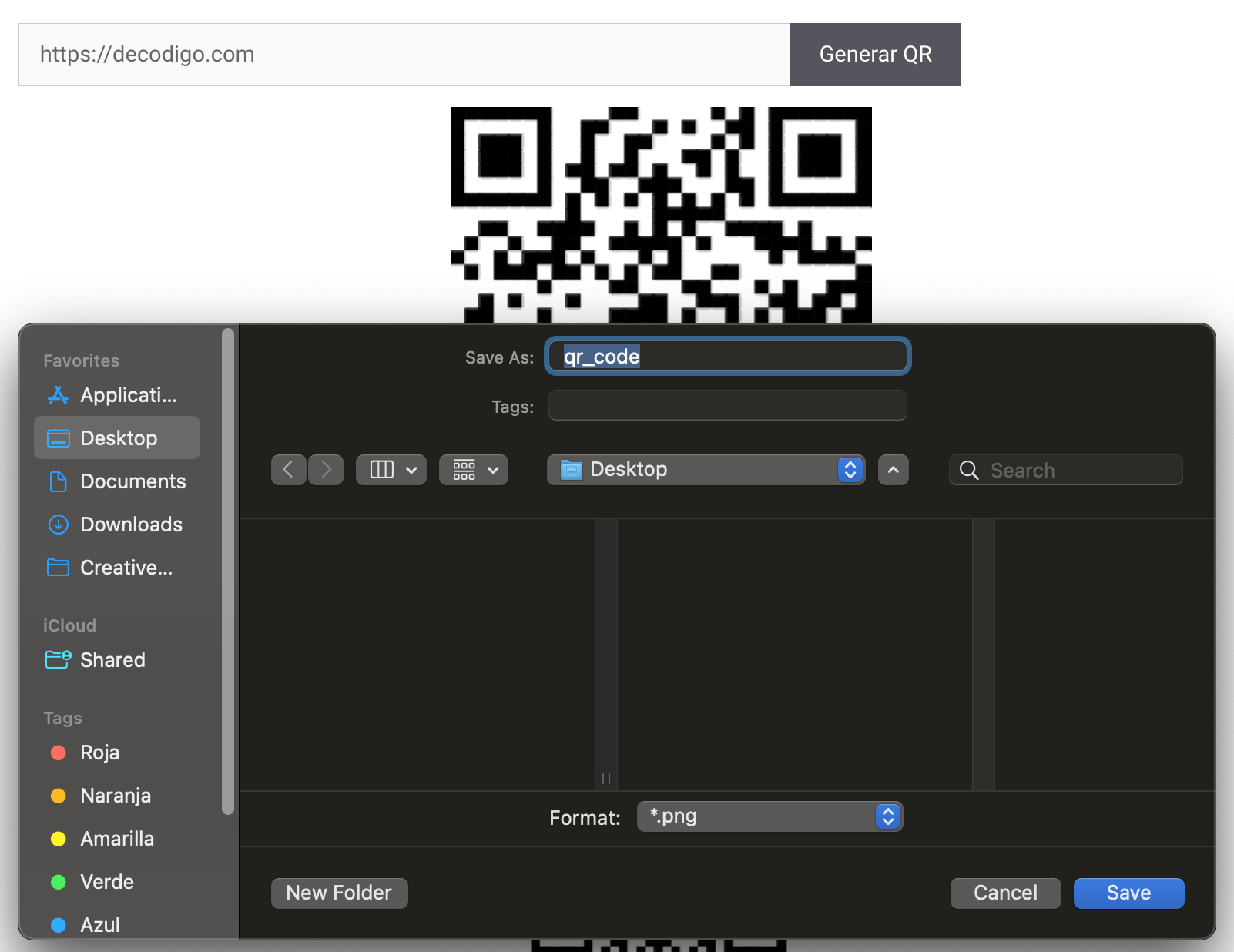Select the Desktop item in Favorites
The width and height of the screenshot is (1234, 952).
116,437
